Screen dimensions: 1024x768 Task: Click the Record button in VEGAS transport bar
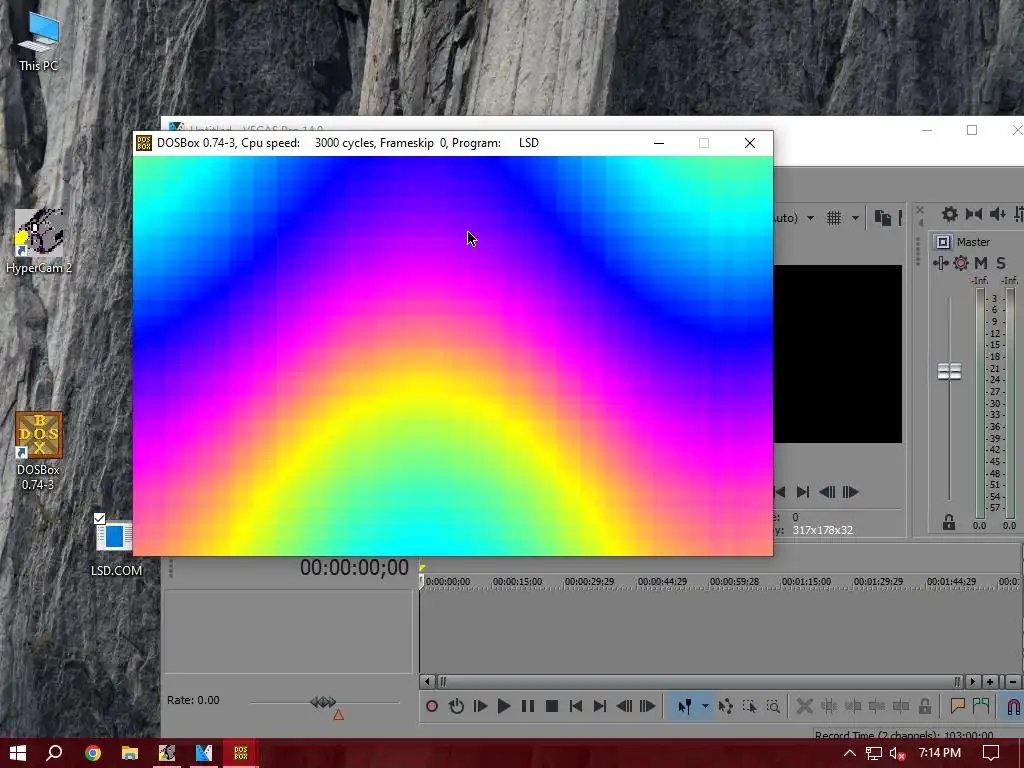[x=432, y=706]
